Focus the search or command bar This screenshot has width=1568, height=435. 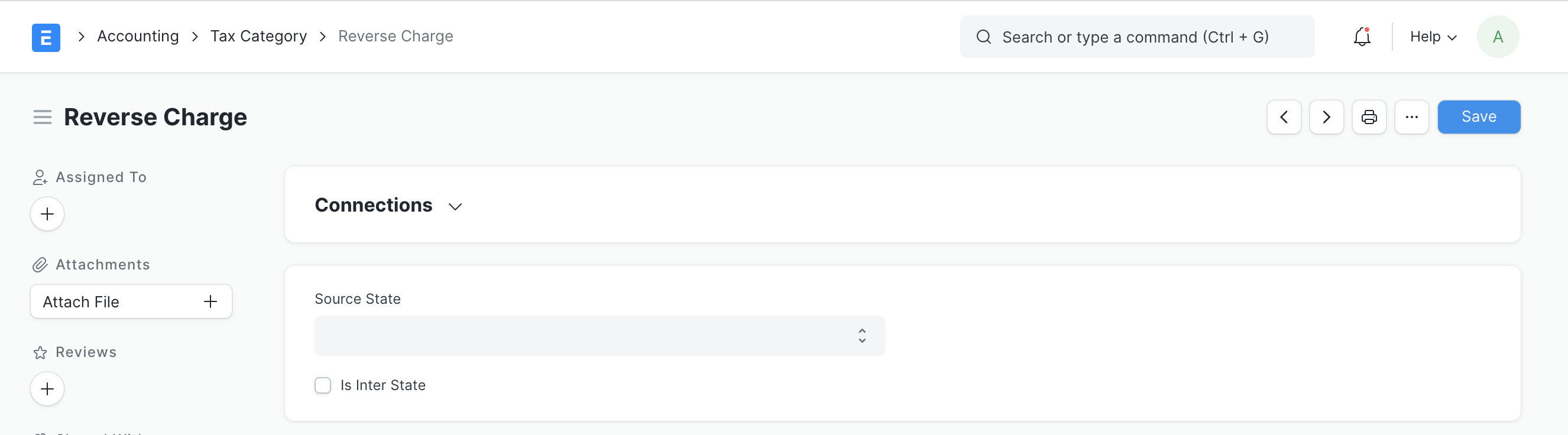(1136, 37)
